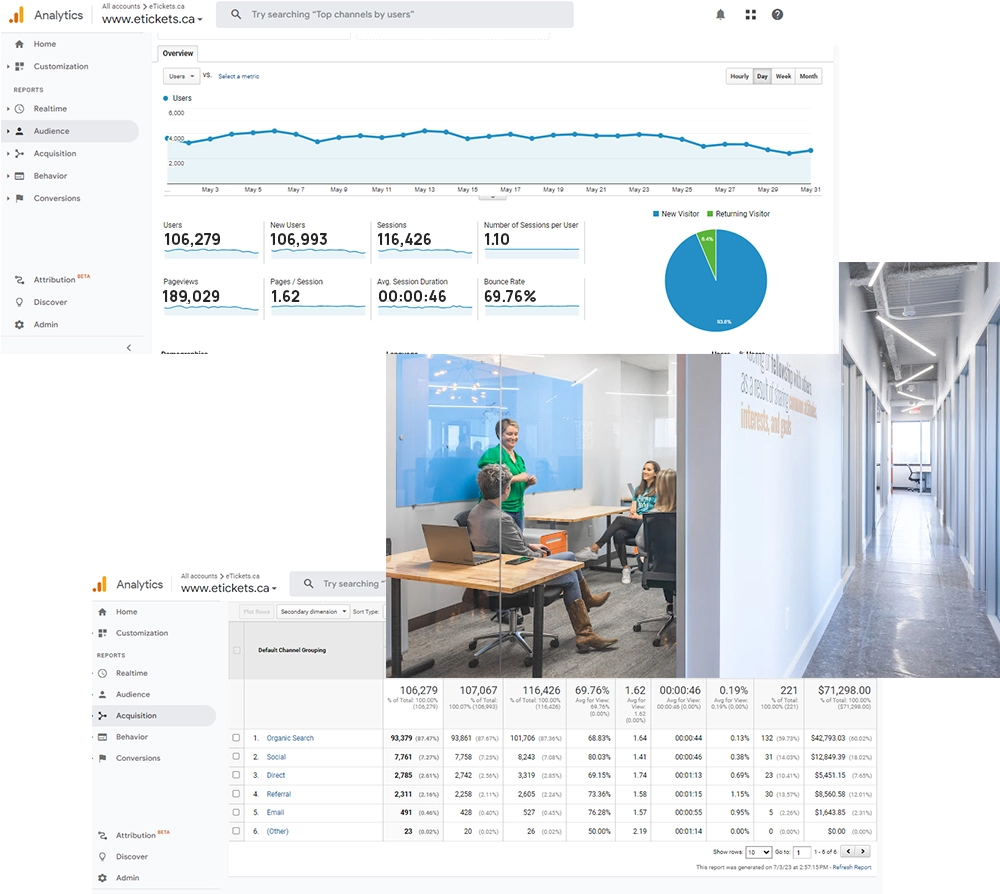
Task: Click the Select a metric link
Action: (x=239, y=77)
